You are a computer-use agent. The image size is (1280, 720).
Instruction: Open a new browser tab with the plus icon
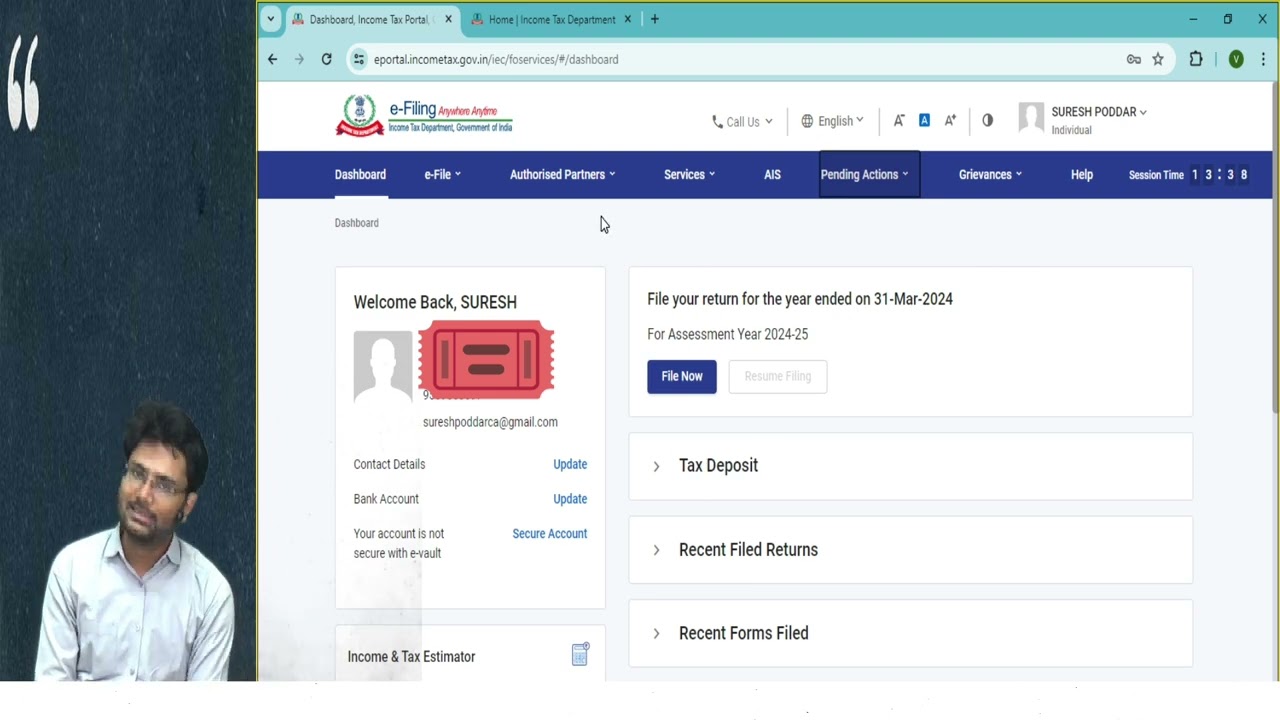point(655,19)
